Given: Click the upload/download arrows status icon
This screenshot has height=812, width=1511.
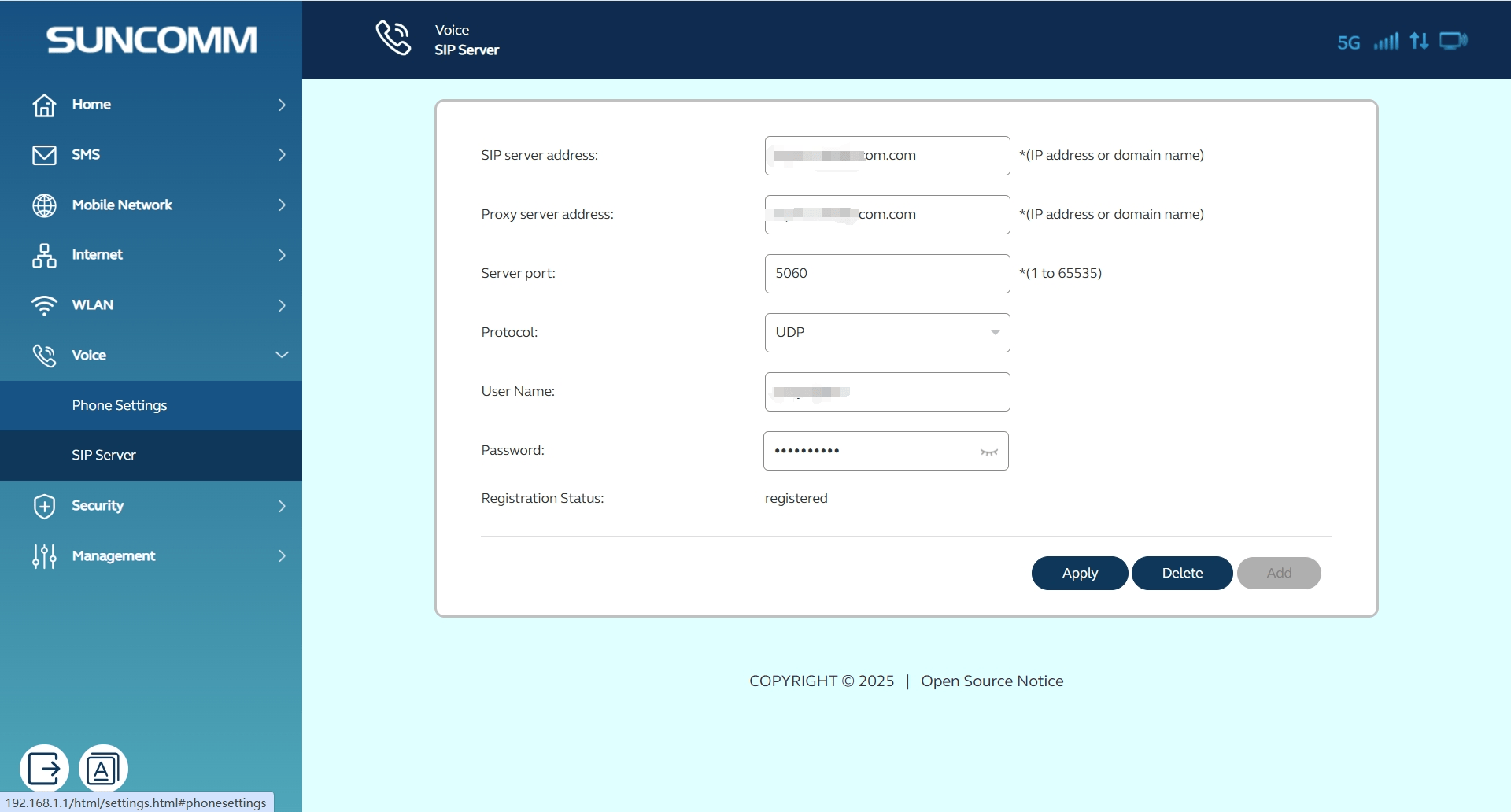Looking at the screenshot, I should [1420, 41].
